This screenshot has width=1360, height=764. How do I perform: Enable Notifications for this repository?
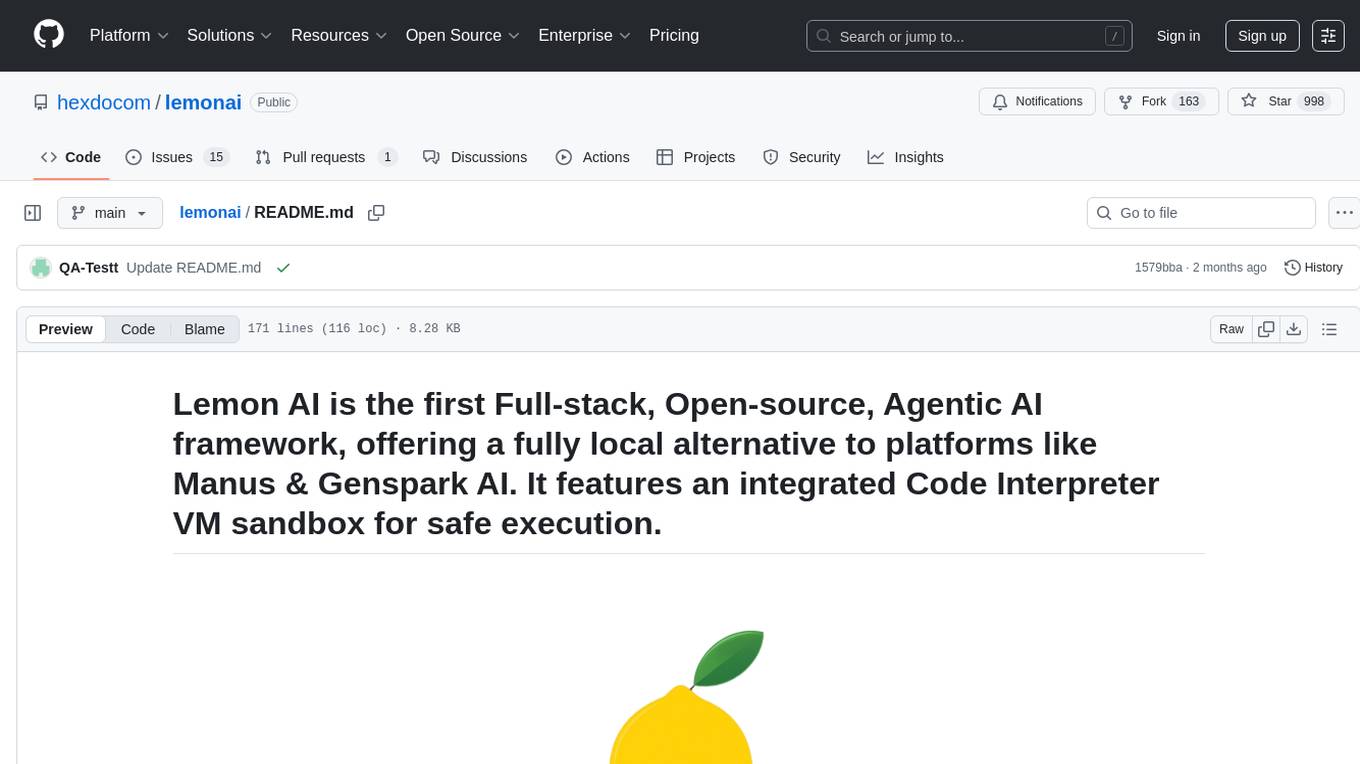(1037, 102)
